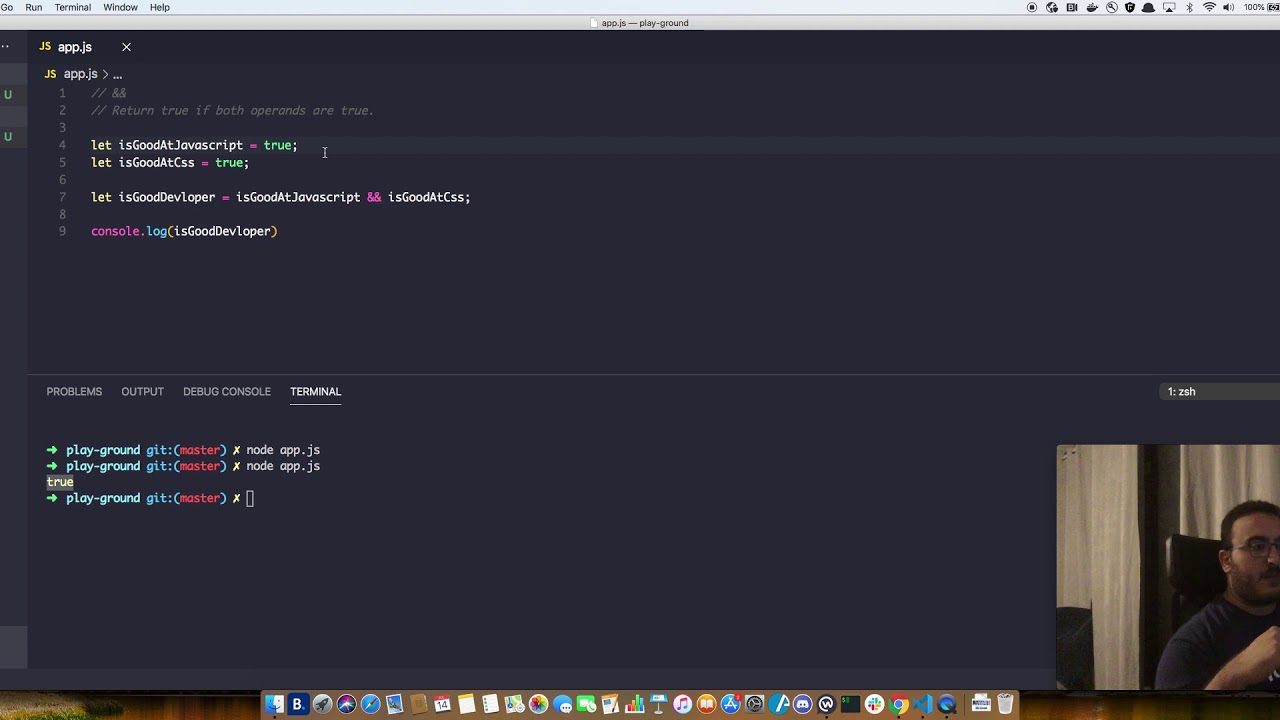Click the webcam video overlay
Viewport: 1280px width, 720px height.
tap(1168, 567)
